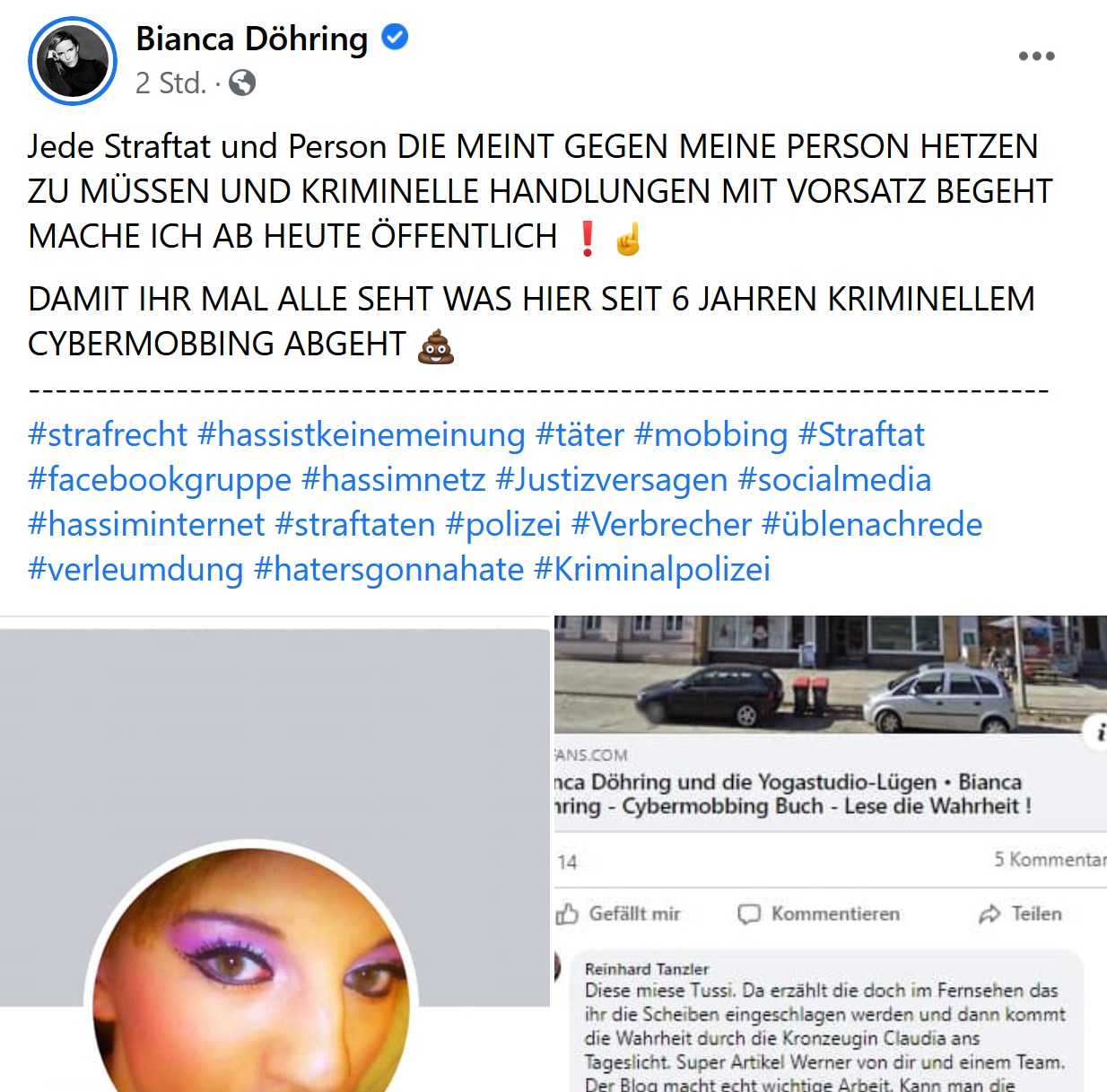Image resolution: width=1107 pixels, height=1092 pixels.
Task: Open the left image with pink eyeshadow
Action: point(275,854)
